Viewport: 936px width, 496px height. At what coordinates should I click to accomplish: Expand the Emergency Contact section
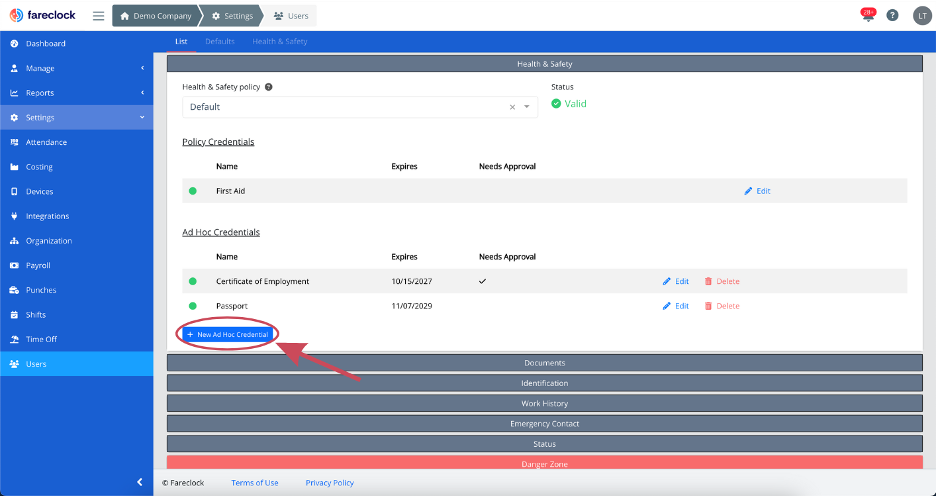pos(544,424)
